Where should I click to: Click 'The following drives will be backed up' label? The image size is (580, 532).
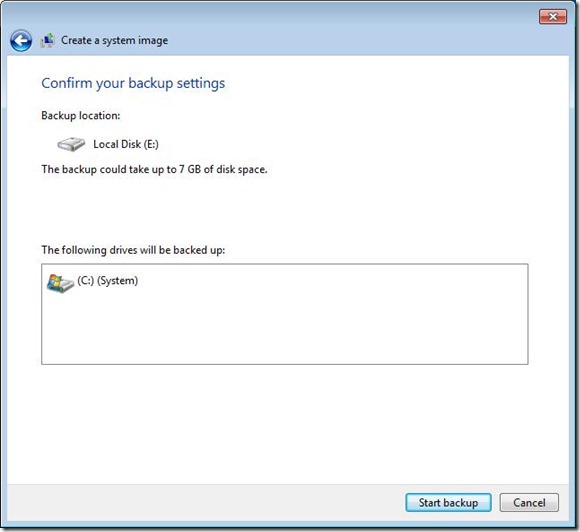coord(133,250)
